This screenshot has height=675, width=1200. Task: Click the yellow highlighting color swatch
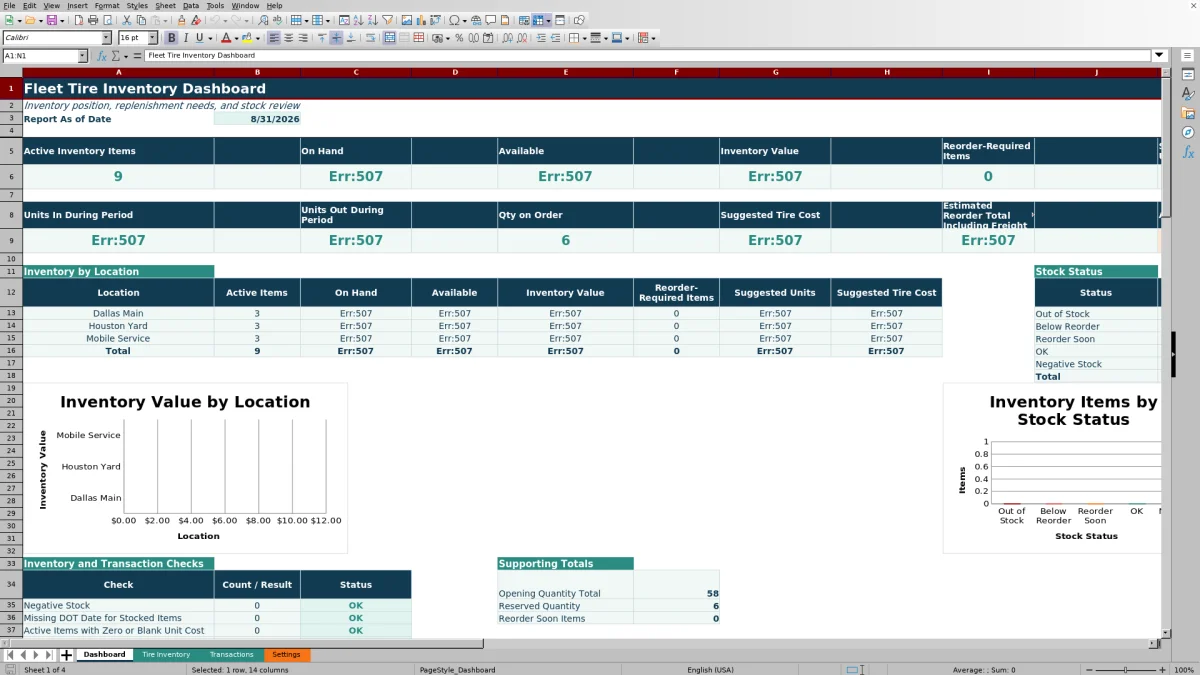tap(247, 38)
